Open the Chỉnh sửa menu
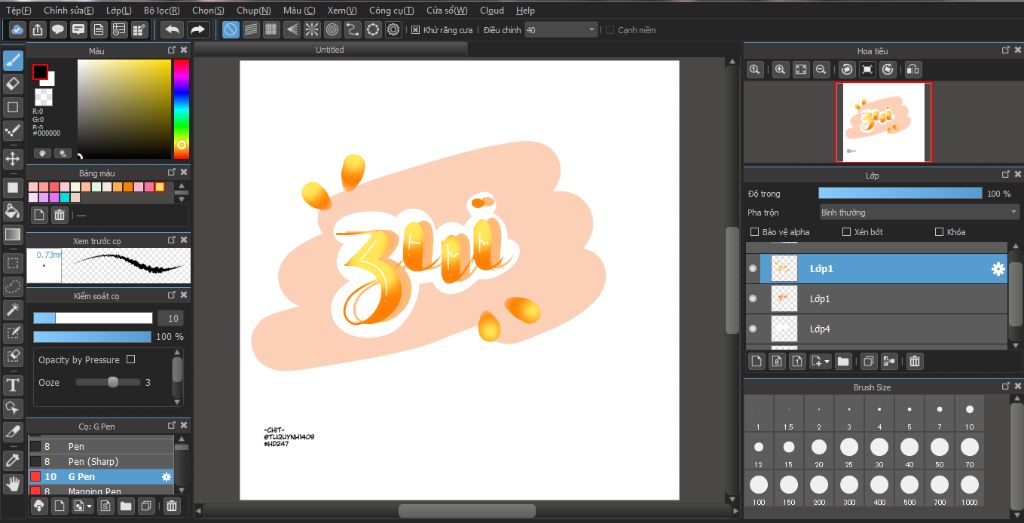 point(69,10)
